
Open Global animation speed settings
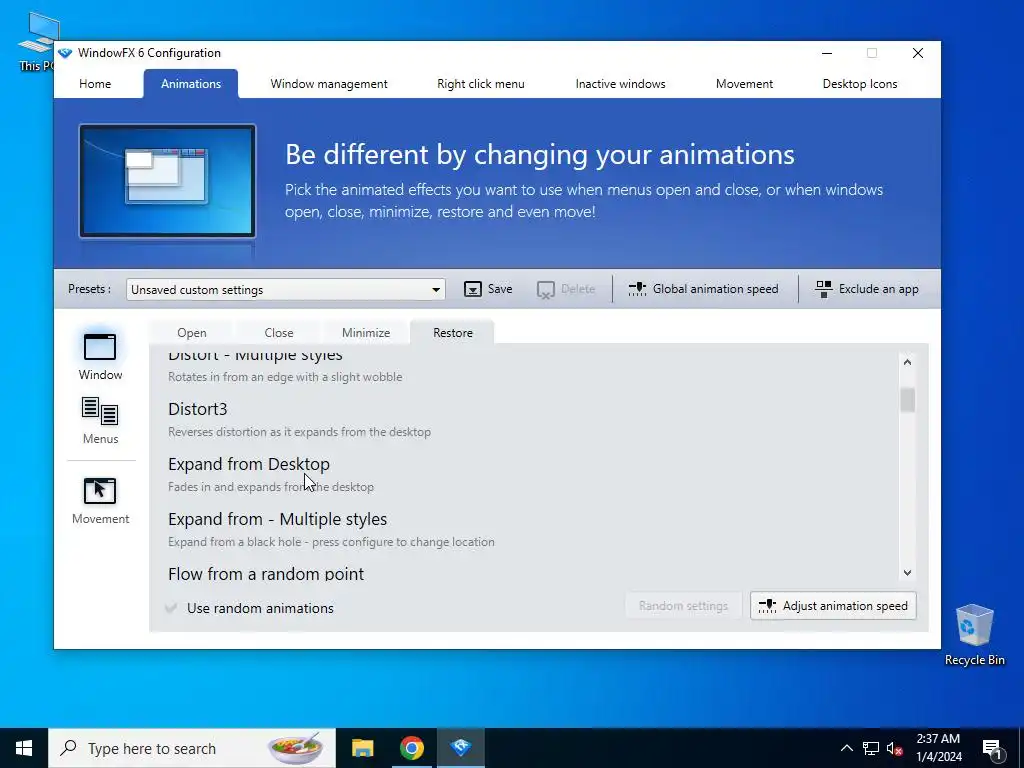pos(703,289)
